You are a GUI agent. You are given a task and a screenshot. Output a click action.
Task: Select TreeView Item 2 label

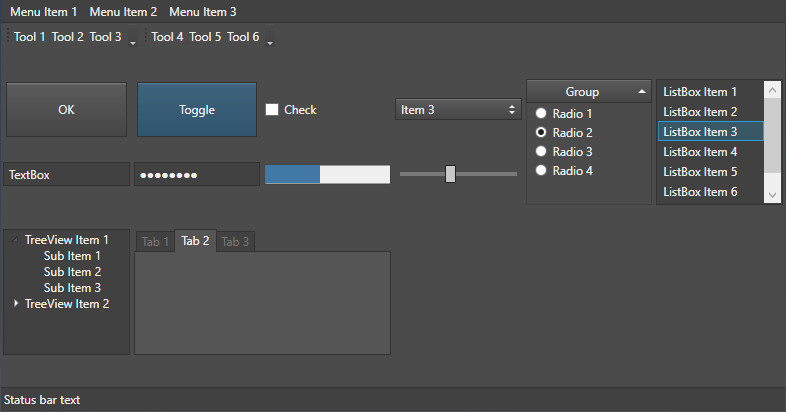(67, 304)
